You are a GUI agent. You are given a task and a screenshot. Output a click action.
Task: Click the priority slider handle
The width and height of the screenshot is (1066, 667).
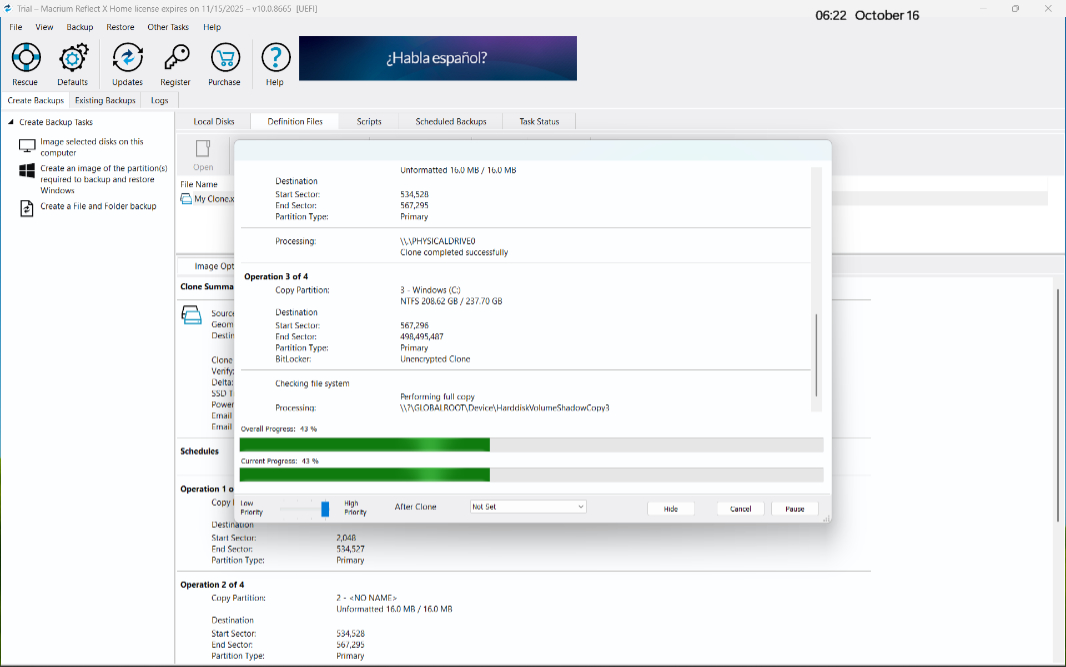325,509
